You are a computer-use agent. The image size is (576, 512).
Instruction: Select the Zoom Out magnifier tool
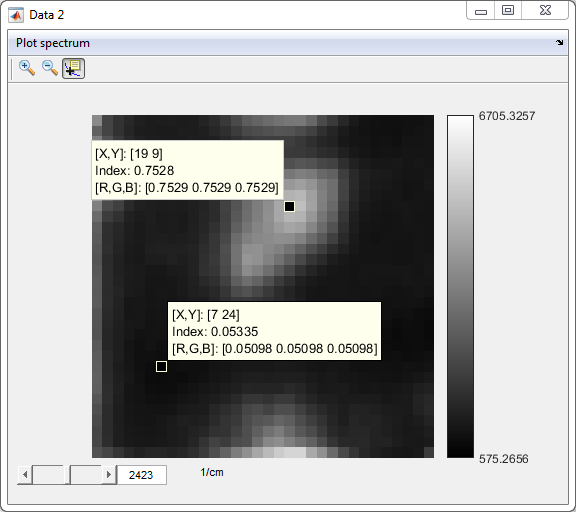[50, 68]
